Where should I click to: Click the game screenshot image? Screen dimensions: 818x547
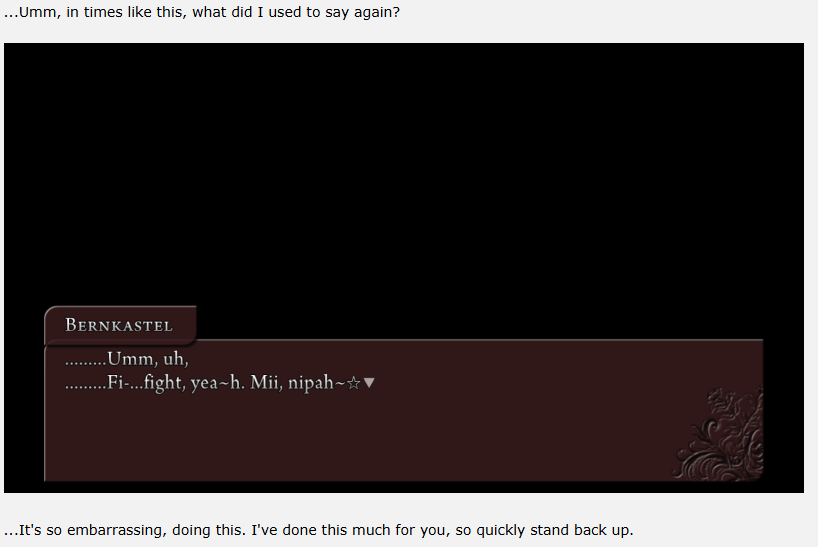point(404,268)
